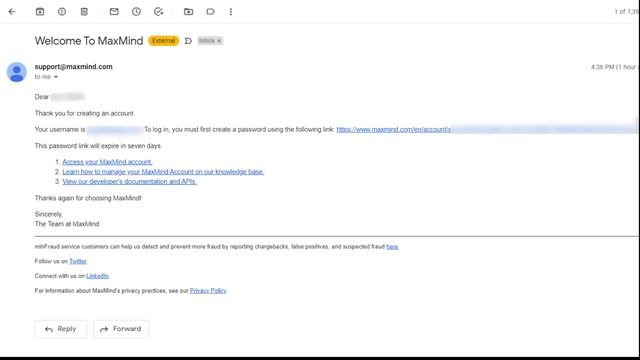Open the Labels icon in toolbar

coord(210,12)
